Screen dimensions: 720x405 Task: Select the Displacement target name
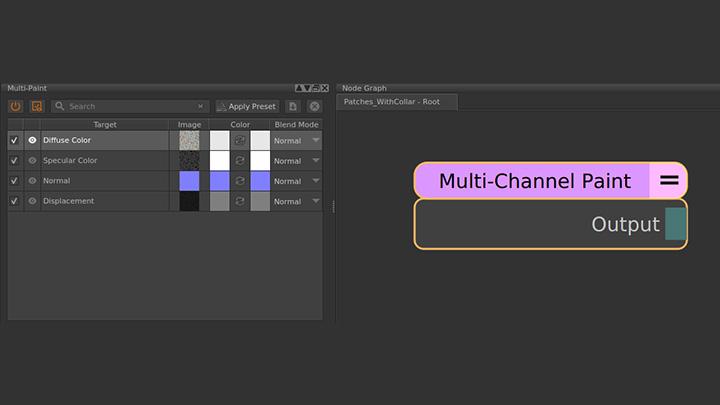[x=68, y=201]
